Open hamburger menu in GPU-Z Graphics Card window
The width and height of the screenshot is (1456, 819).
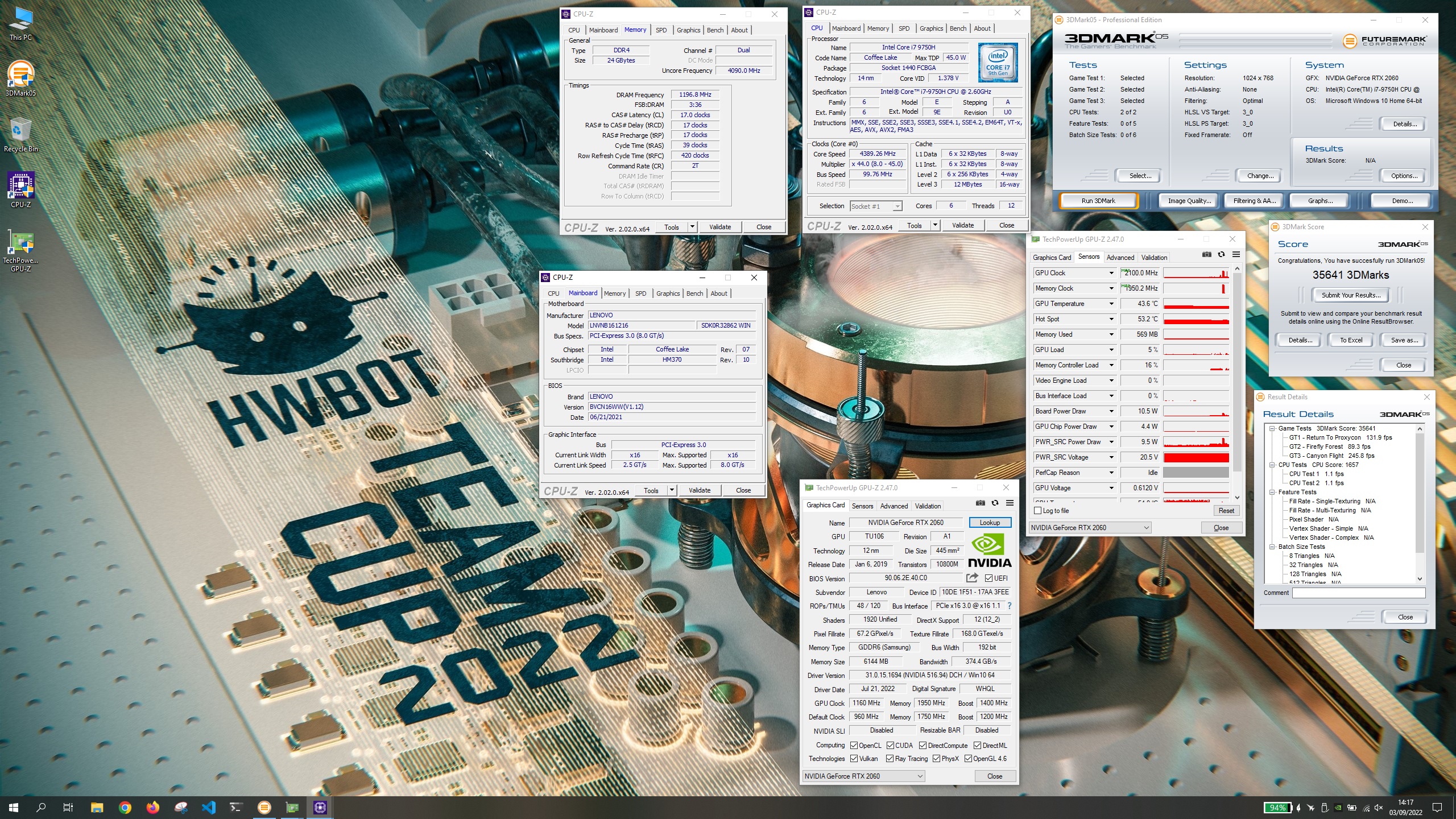(x=1010, y=503)
